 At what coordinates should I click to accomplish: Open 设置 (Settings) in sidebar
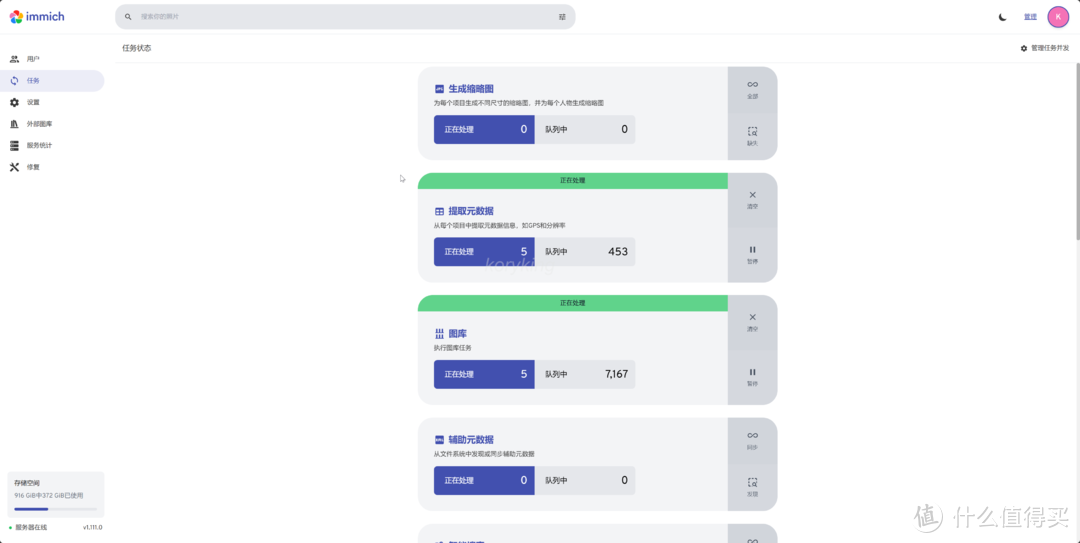(33, 102)
